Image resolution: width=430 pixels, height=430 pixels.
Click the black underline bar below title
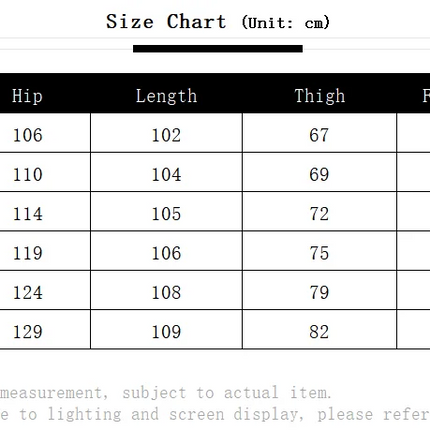(218, 49)
